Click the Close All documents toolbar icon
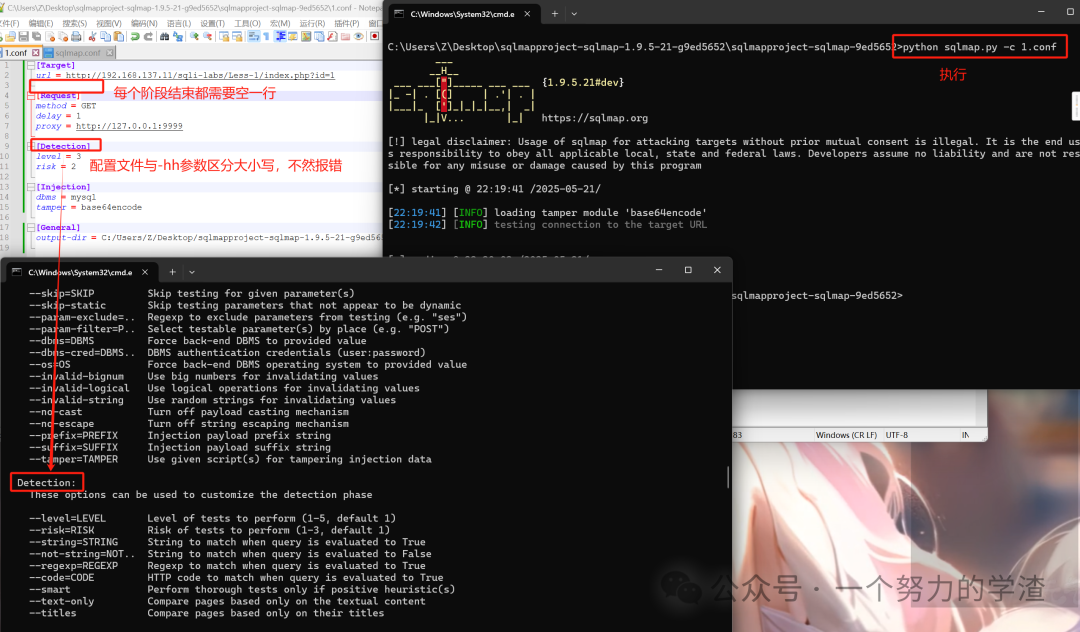Screen dimensions: 1080x632 coord(63,36)
